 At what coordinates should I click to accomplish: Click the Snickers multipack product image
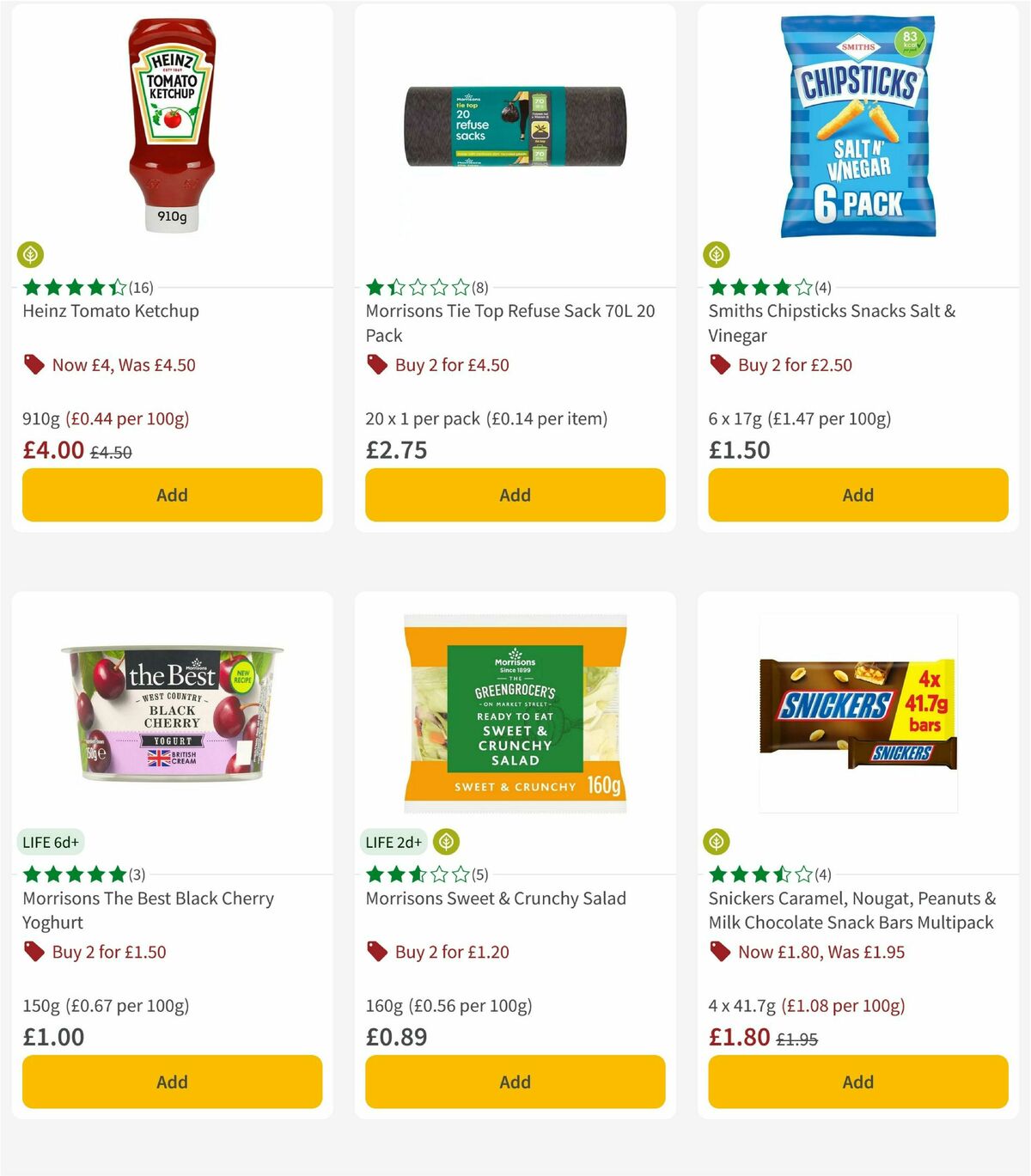(857, 722)
